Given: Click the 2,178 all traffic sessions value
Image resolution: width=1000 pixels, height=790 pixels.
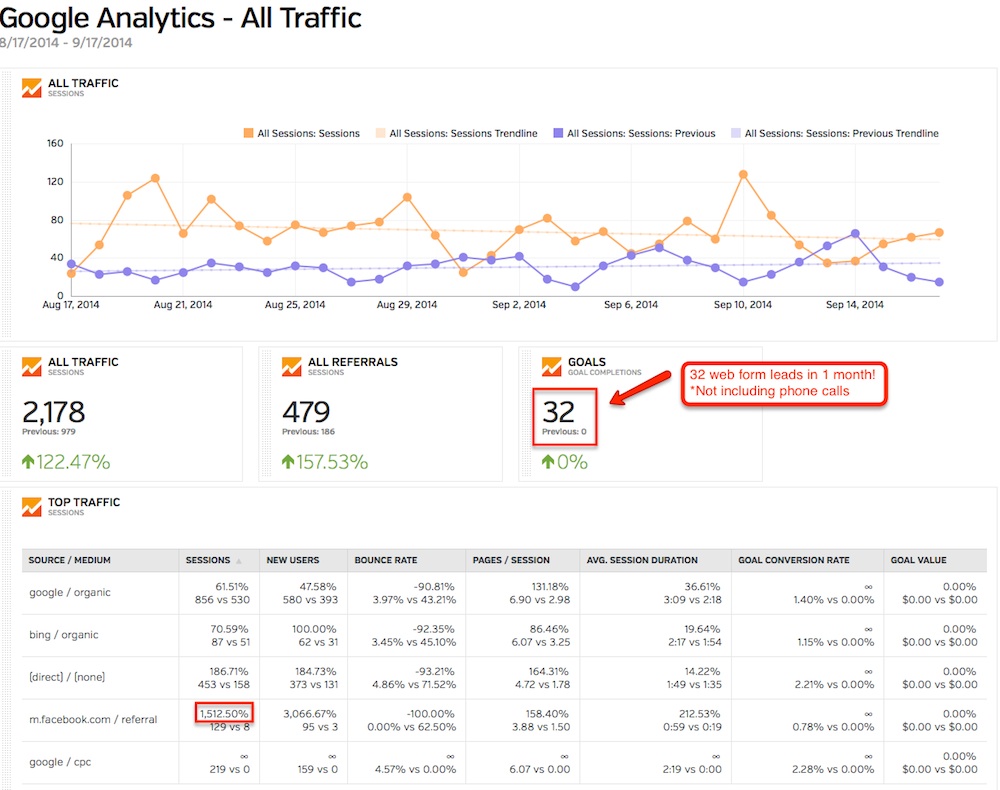Looking at the screenshot, I should (x=54, y=412).
